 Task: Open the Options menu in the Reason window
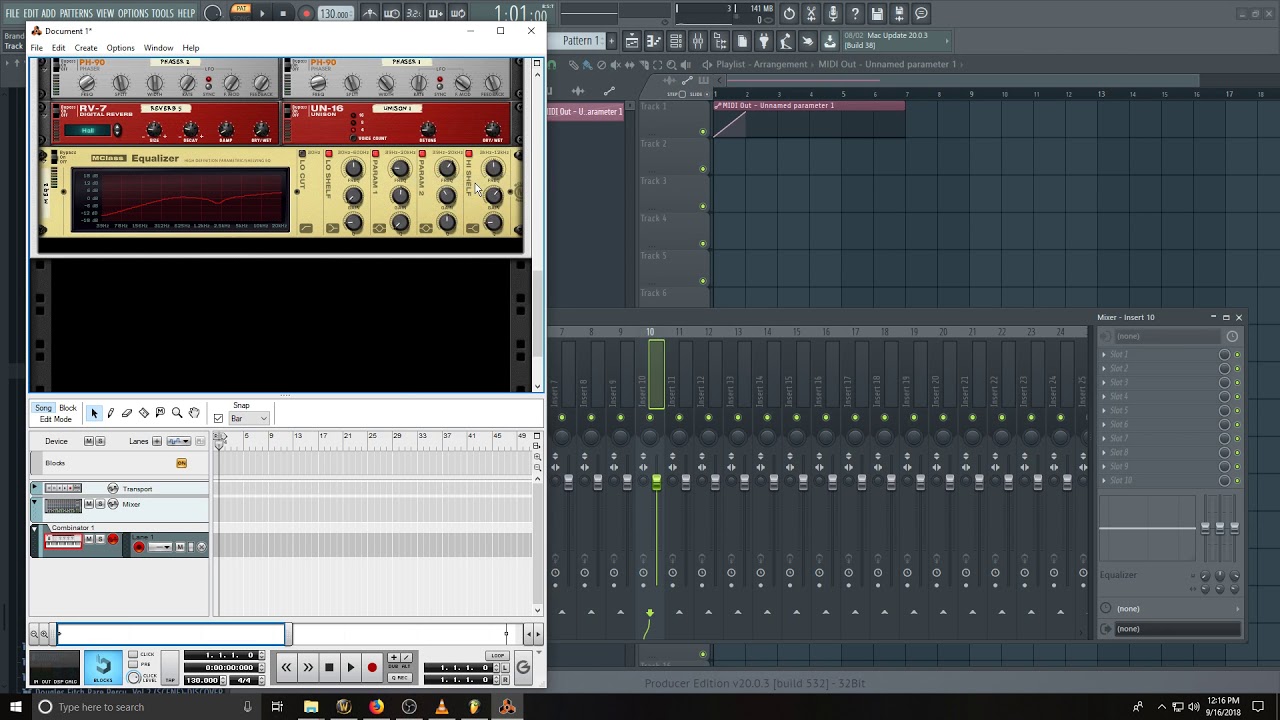tap(120, 48)
